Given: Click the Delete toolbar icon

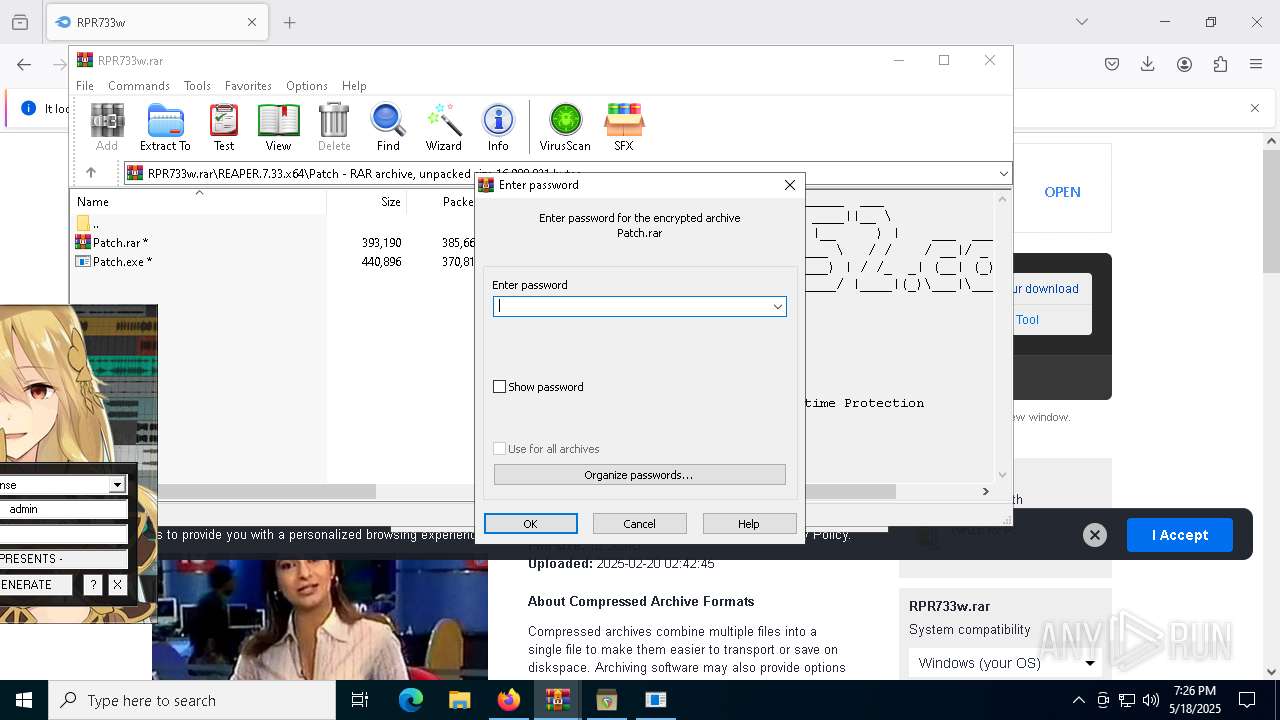Looking at the screenshot, I should click(x=334, y=127).
